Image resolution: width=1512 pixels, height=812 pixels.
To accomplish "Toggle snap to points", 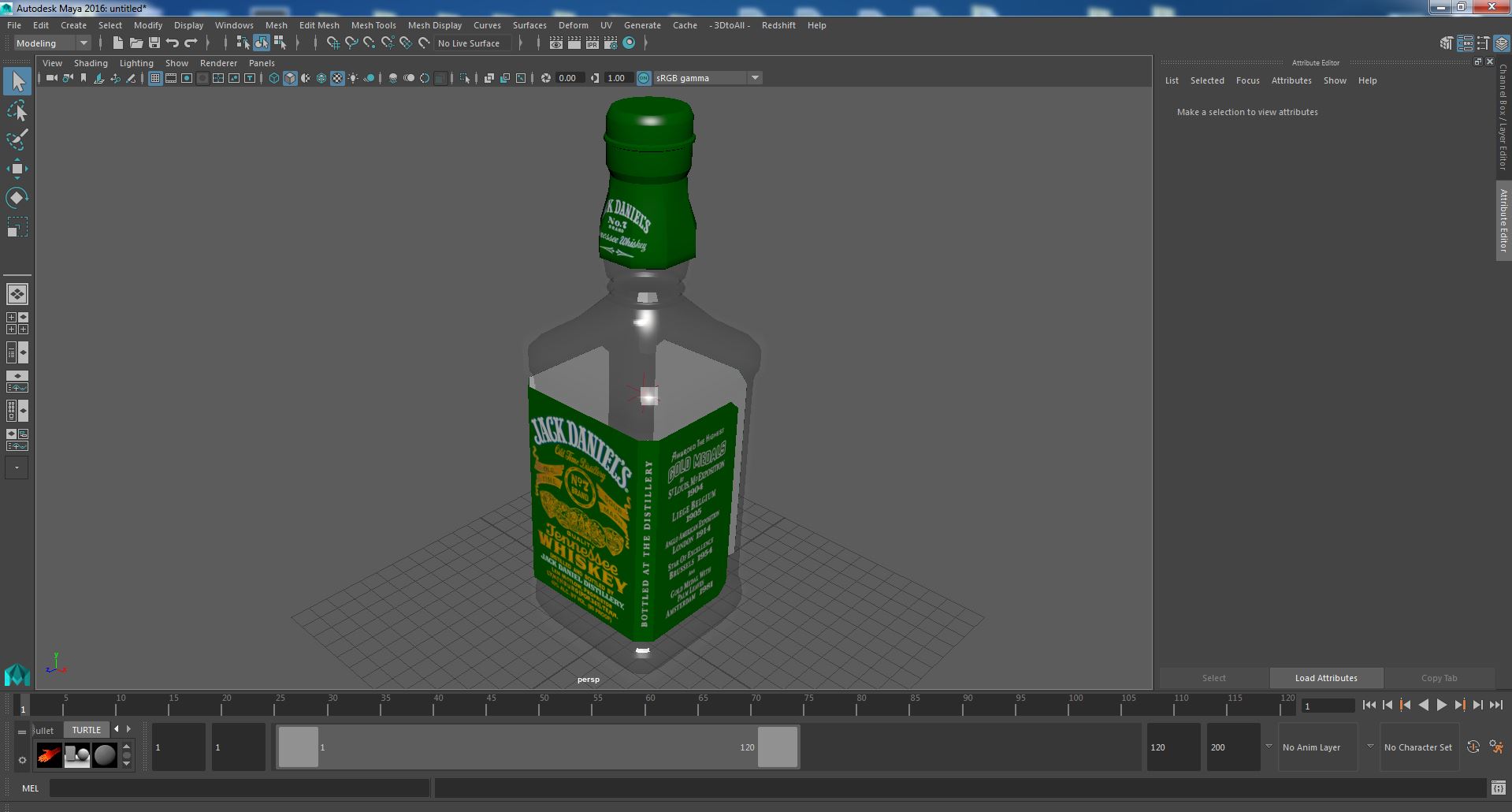I will click(x=369, y=43).
